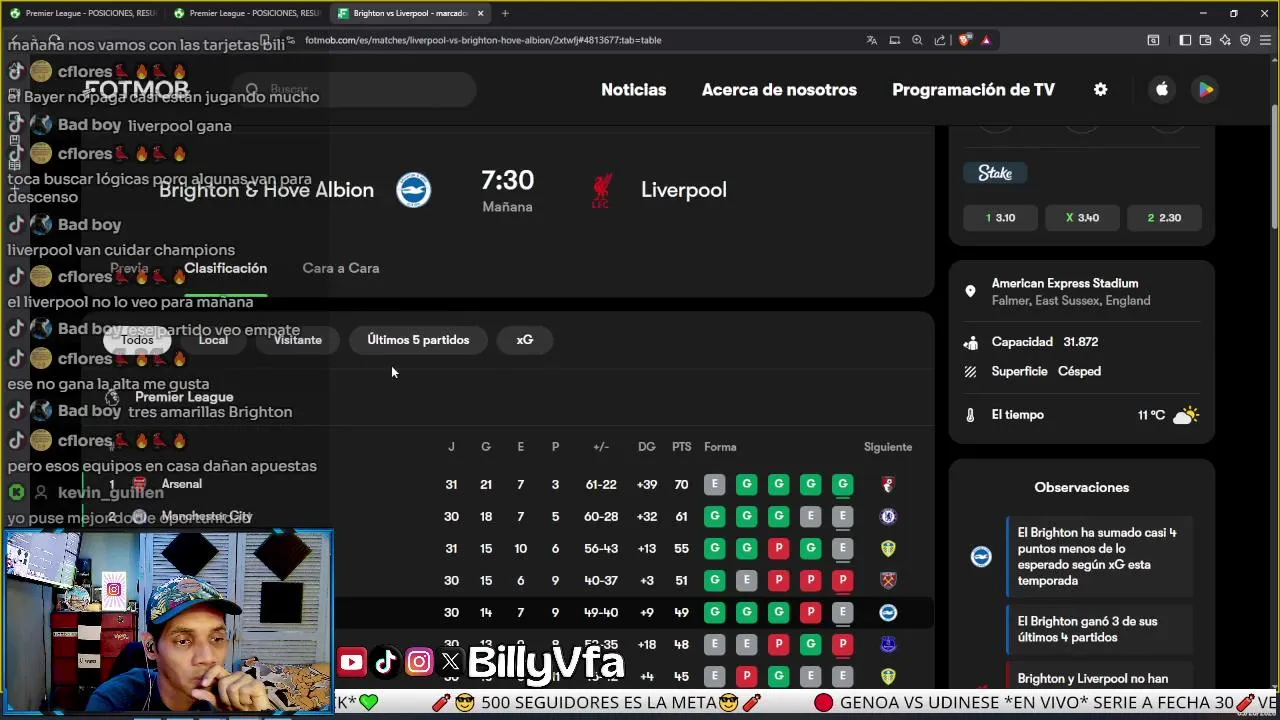Open the Brave Shields lion icon
This screenshot has height=720, width=1280.
pos(964,40)
